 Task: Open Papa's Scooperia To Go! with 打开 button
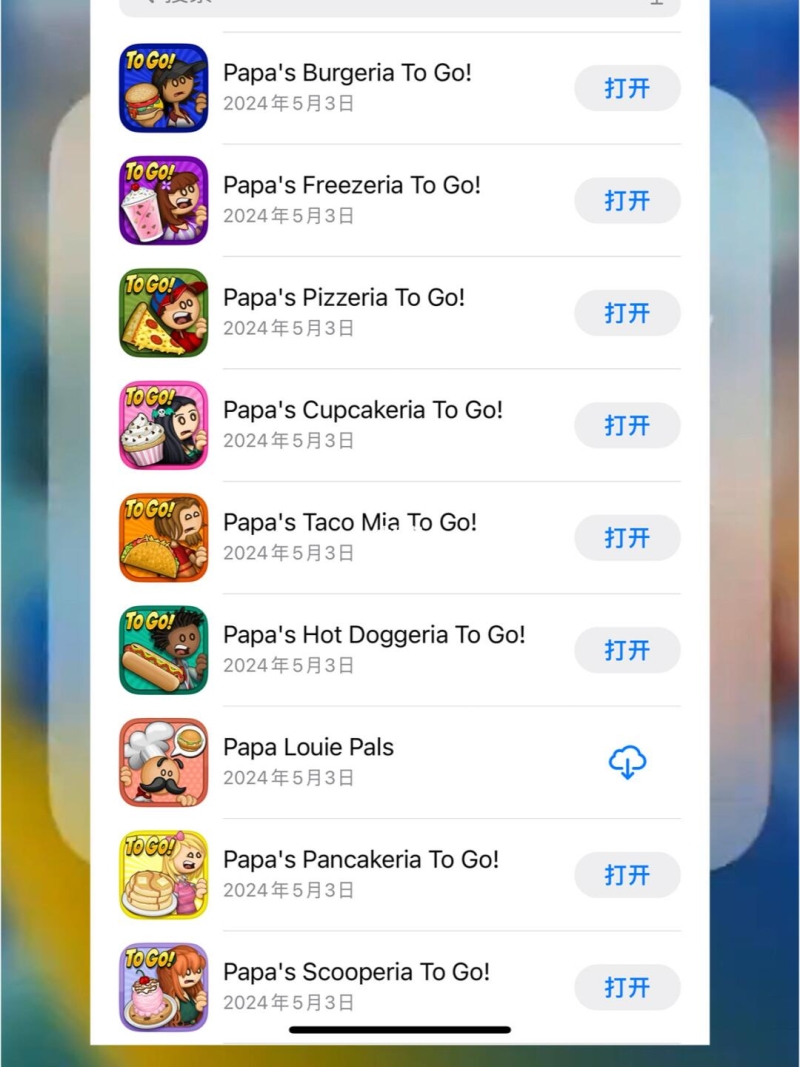click(x=627, y=987)
